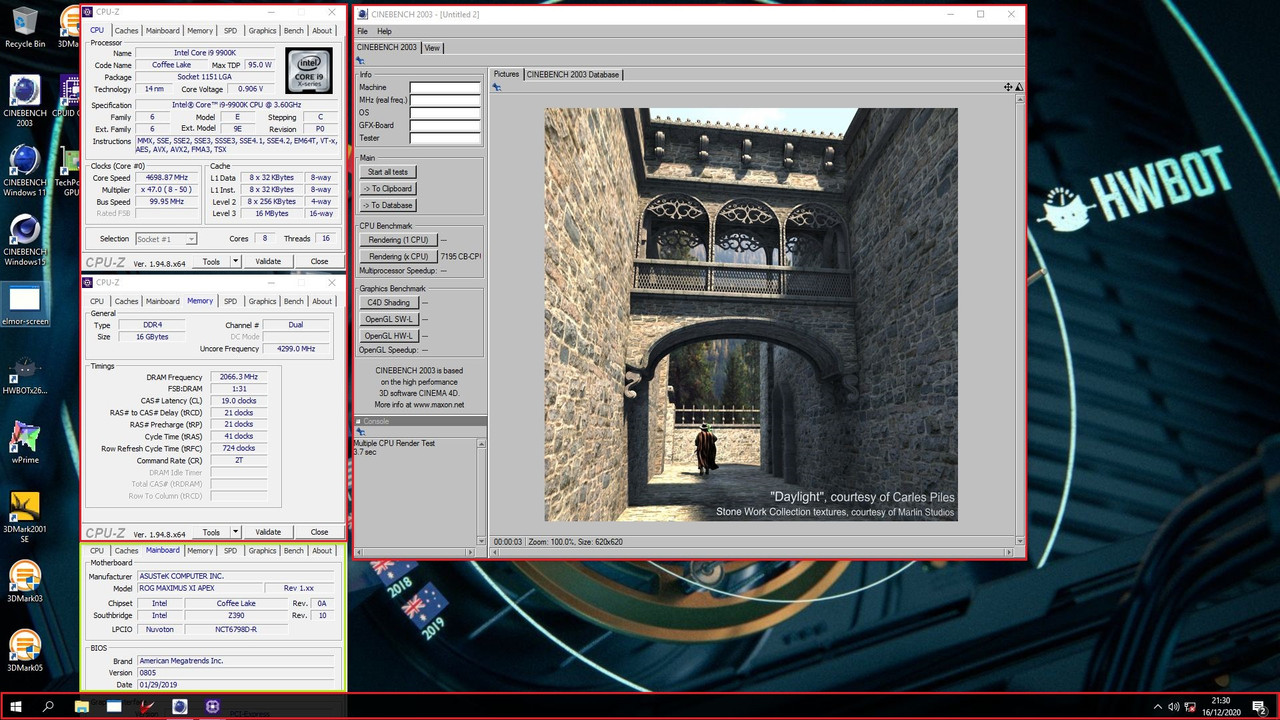Open CINEBENCH 2003 desktop shortcut
Image resolution: width=1280 pixels, height=720 pixels.
[24, 100]
